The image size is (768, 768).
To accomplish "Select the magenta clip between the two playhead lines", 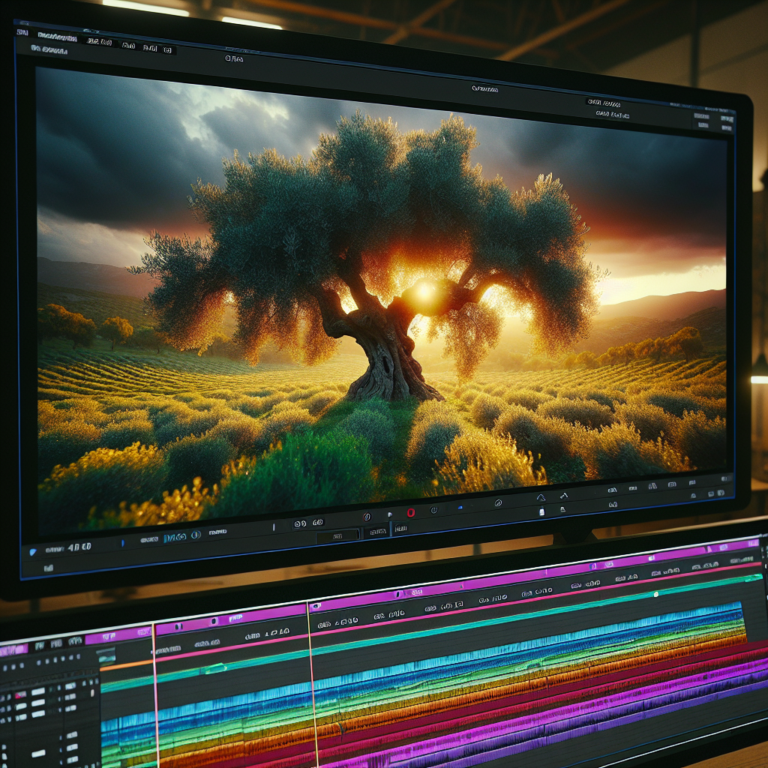I will pyautogui.click(x=231, y=621).
